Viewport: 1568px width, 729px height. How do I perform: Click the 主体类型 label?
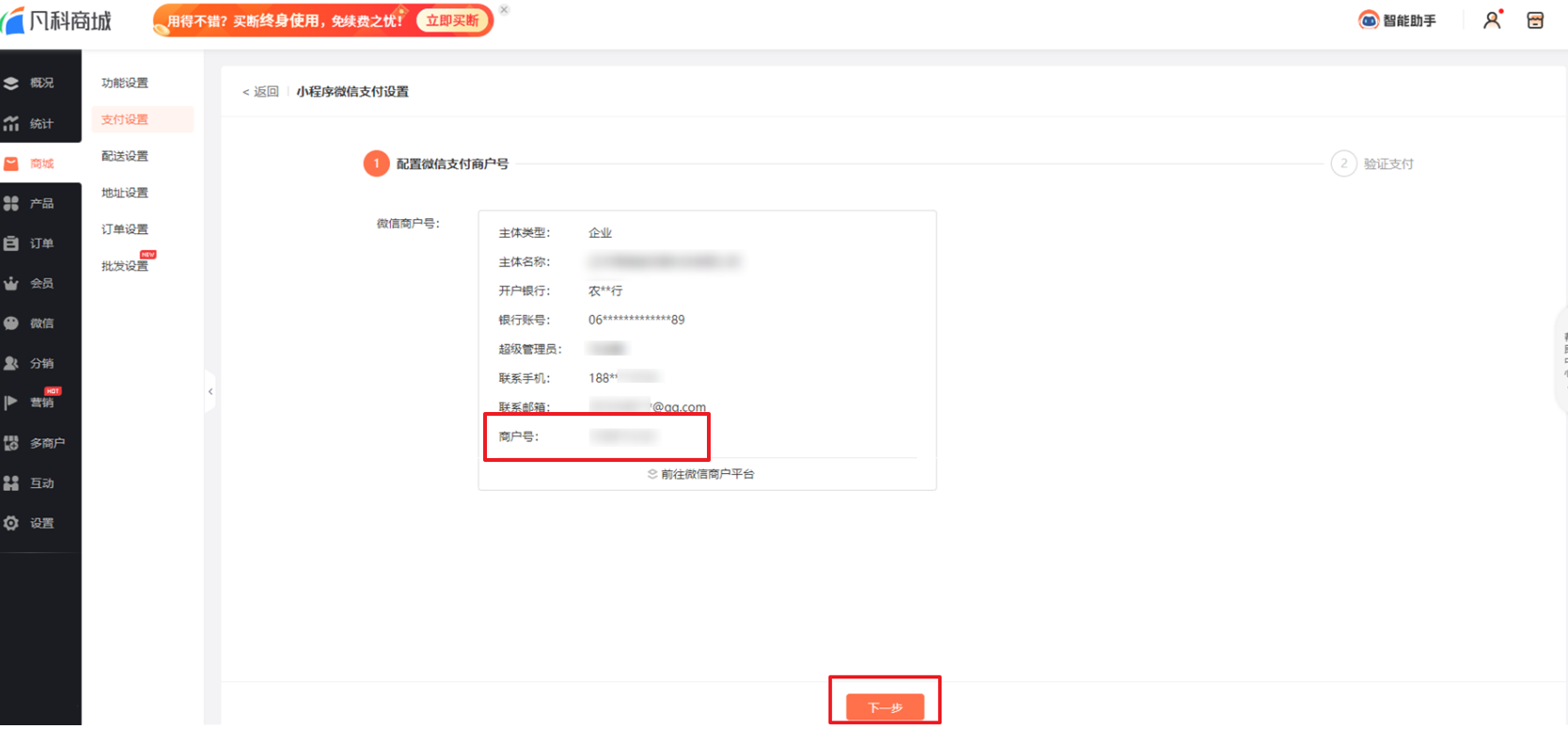525,232
